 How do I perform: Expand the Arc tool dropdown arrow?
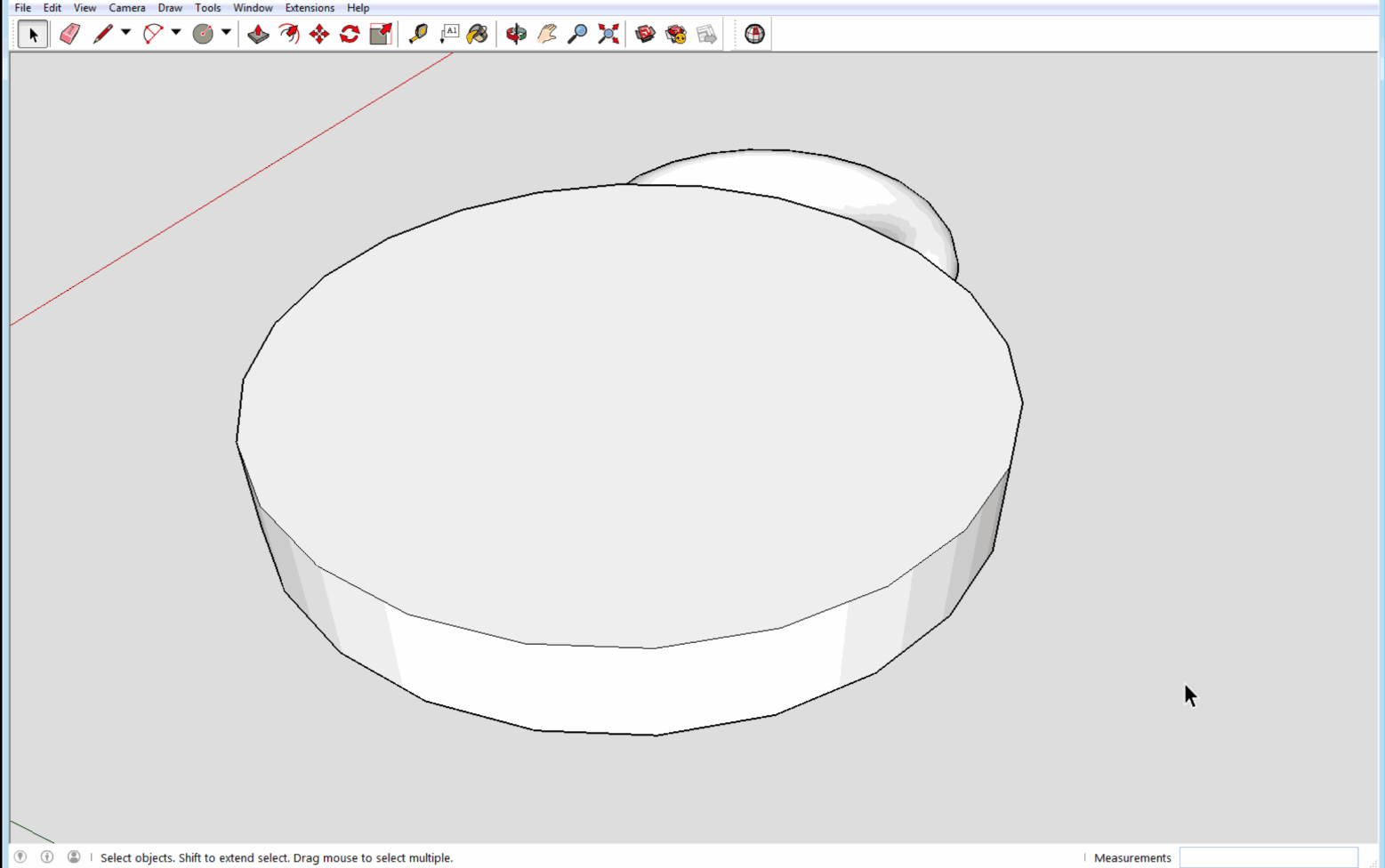[x=176, y=33]
